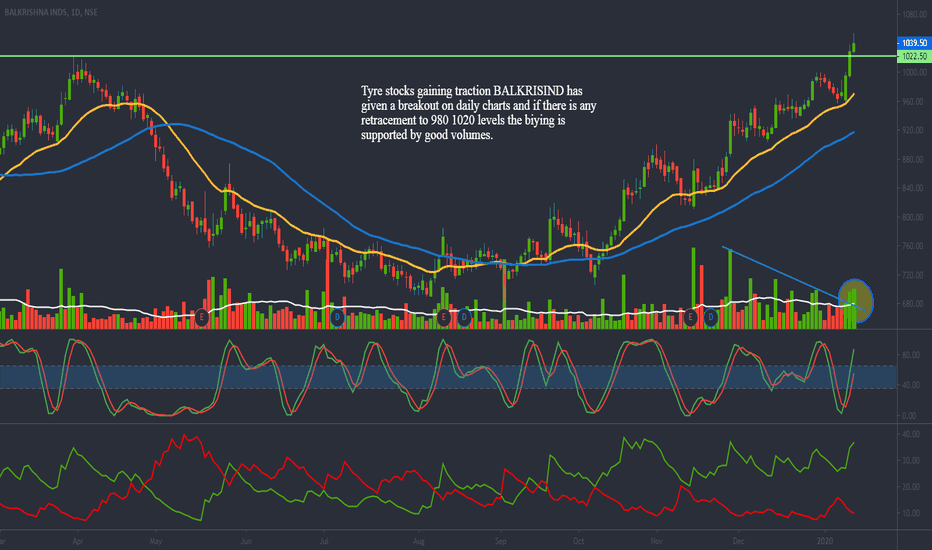The width and height of the screenshot is (932, 550).
Task: Click the May label on the time axis
Action: pyautogui.click(x=156, y=541)
